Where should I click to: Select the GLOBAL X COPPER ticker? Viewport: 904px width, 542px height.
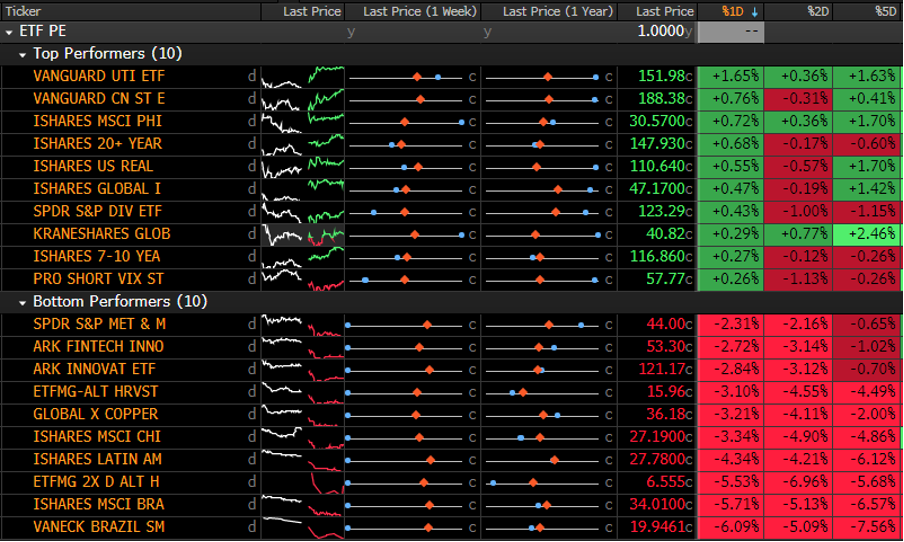(x=95, y=414)
